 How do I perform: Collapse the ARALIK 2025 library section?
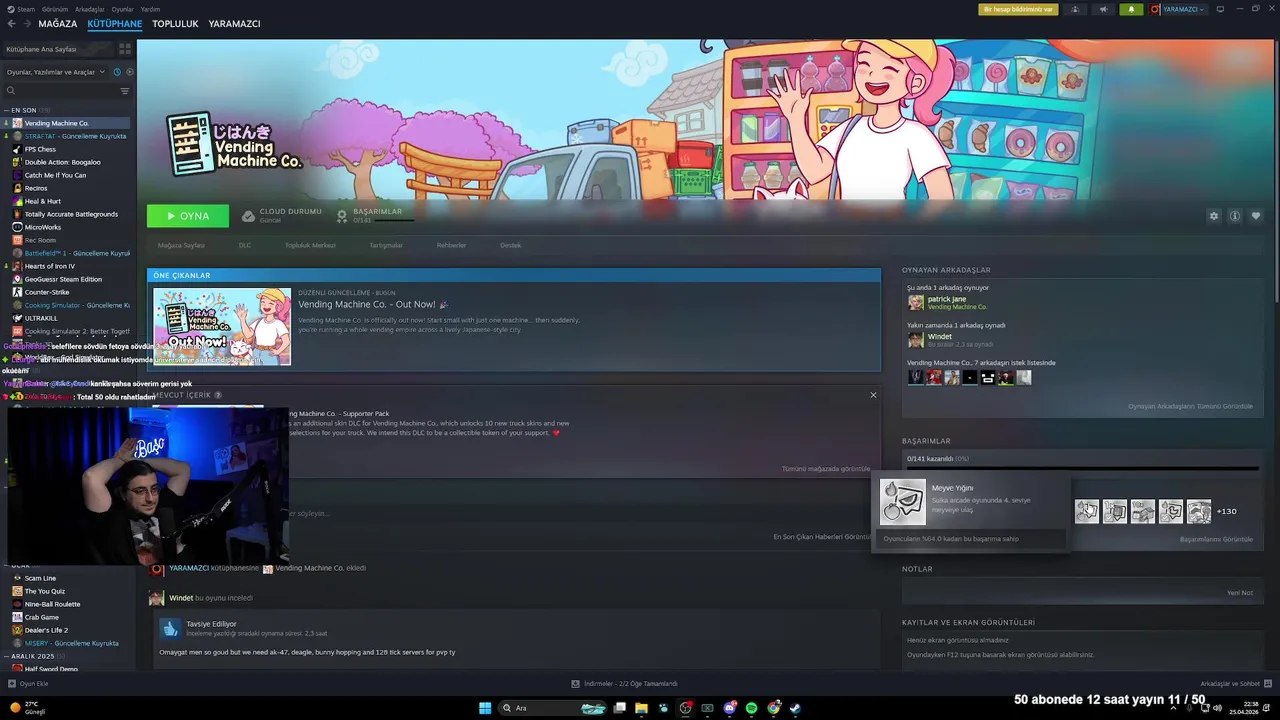(7, 656)
